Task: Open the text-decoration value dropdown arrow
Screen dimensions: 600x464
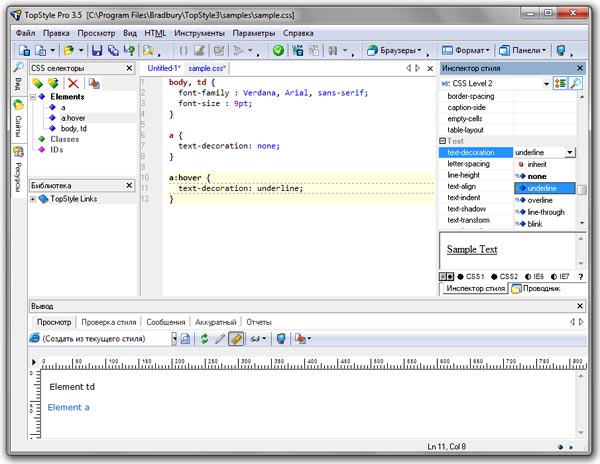Action: tap(570, 152)
